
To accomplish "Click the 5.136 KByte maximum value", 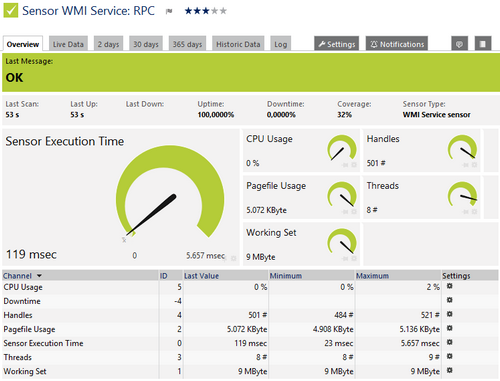I will click(x=420, y=329).
